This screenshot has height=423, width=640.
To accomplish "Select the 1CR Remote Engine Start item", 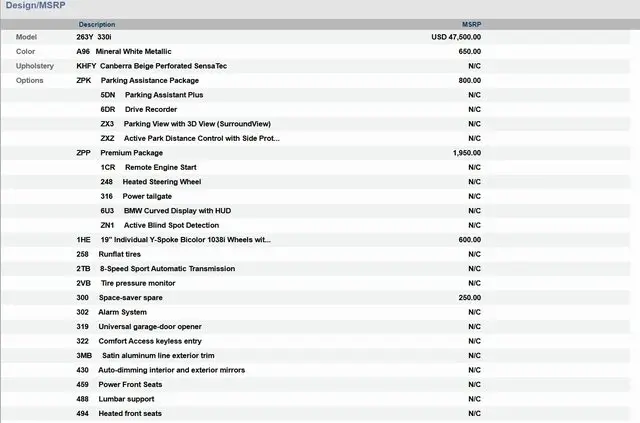I will pos(160,167).
